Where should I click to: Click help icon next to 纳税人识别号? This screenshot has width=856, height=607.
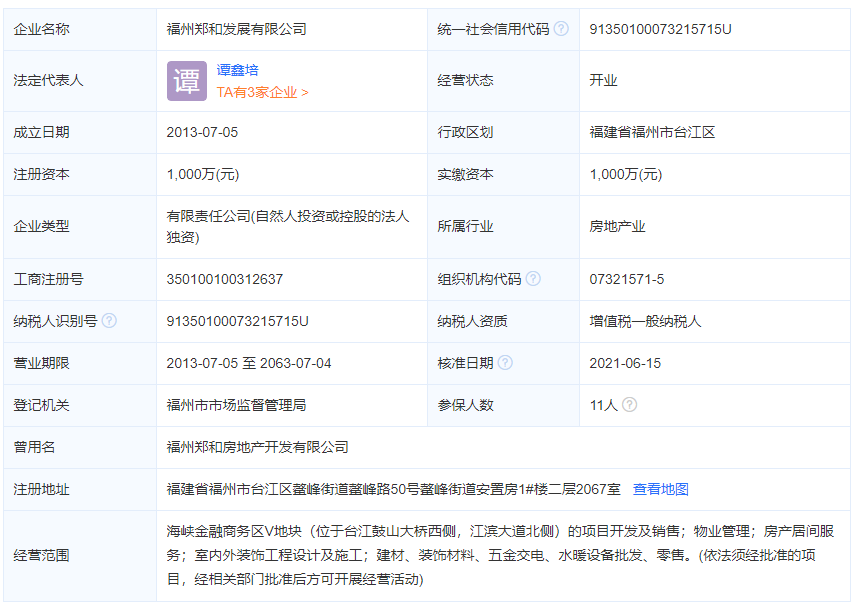click(x=109, y=321)
